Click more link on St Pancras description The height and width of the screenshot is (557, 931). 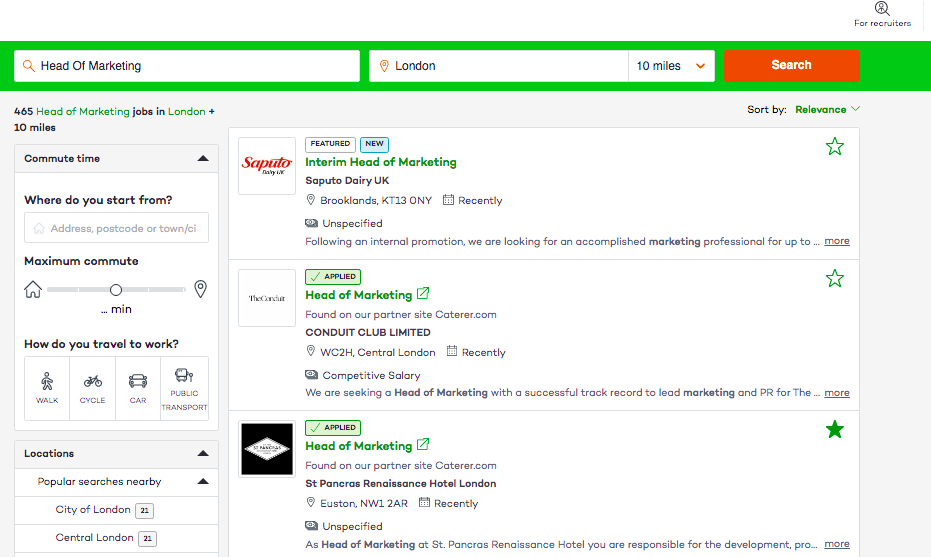[x=837, y=544]
